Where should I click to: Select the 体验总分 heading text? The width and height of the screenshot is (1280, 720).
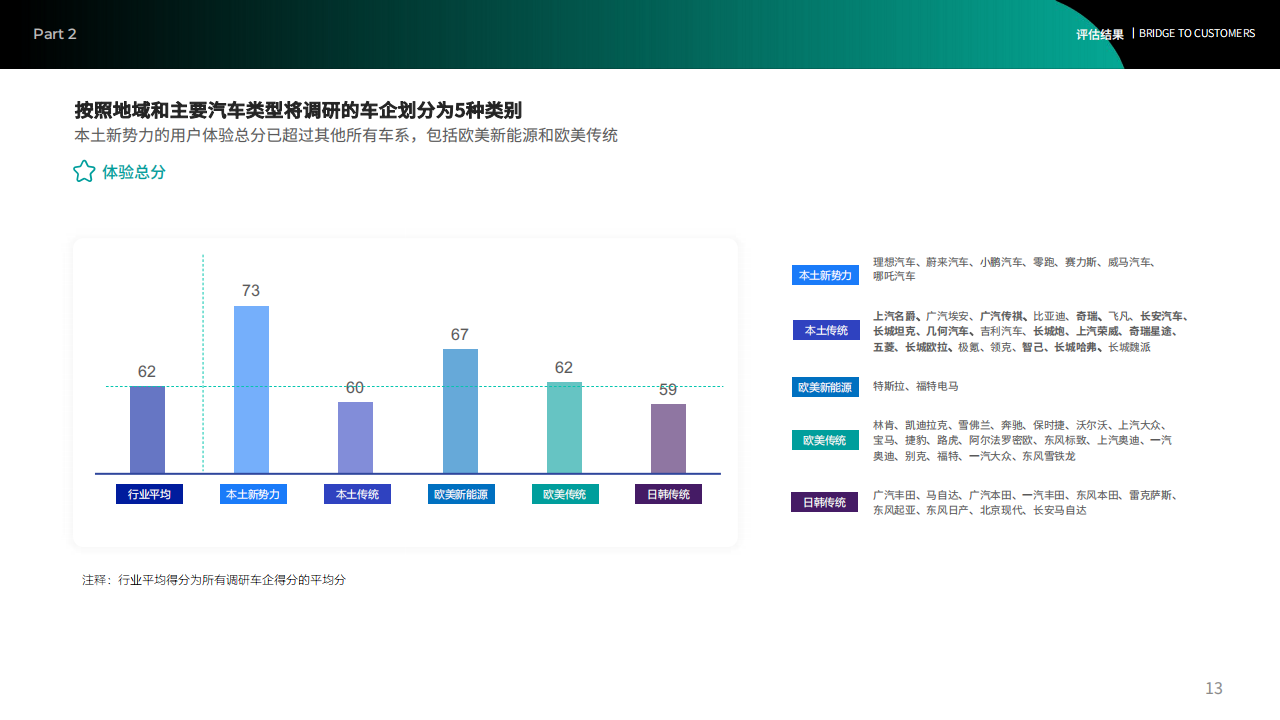click(134, 172)
